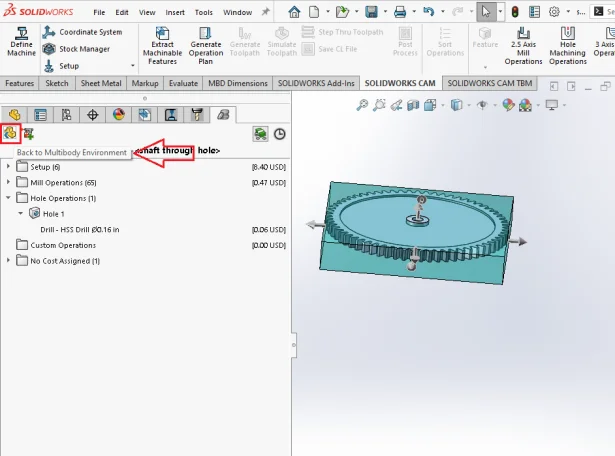This screenshot has height=456, width=615.
Task: Toggle the Hide/Show Items eye icon
Action: [484, 105]
